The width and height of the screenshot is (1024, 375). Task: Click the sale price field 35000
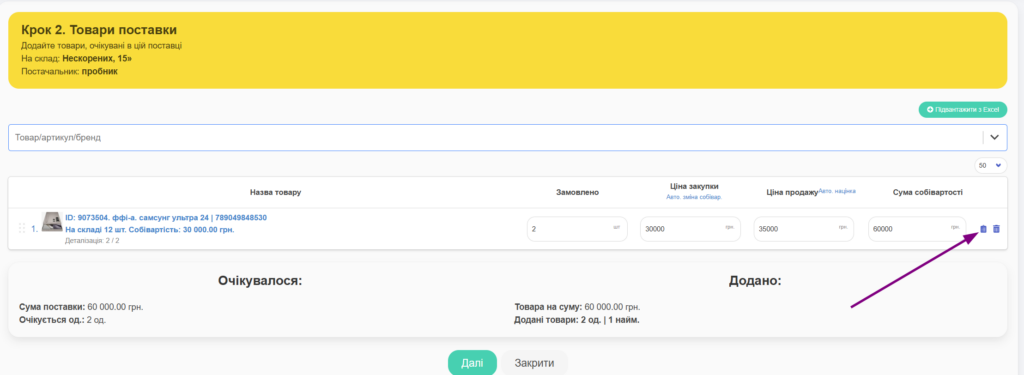point(804,229)
